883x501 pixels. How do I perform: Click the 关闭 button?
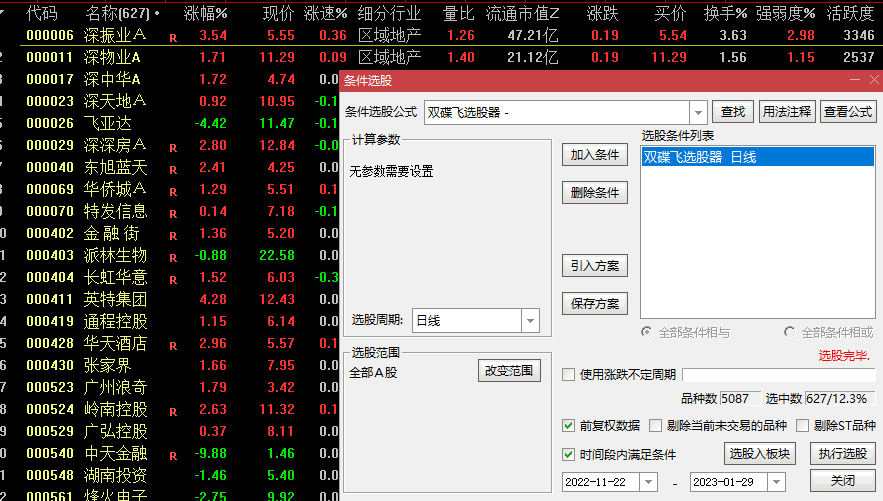pyautogui.click(x=842, y=481)
